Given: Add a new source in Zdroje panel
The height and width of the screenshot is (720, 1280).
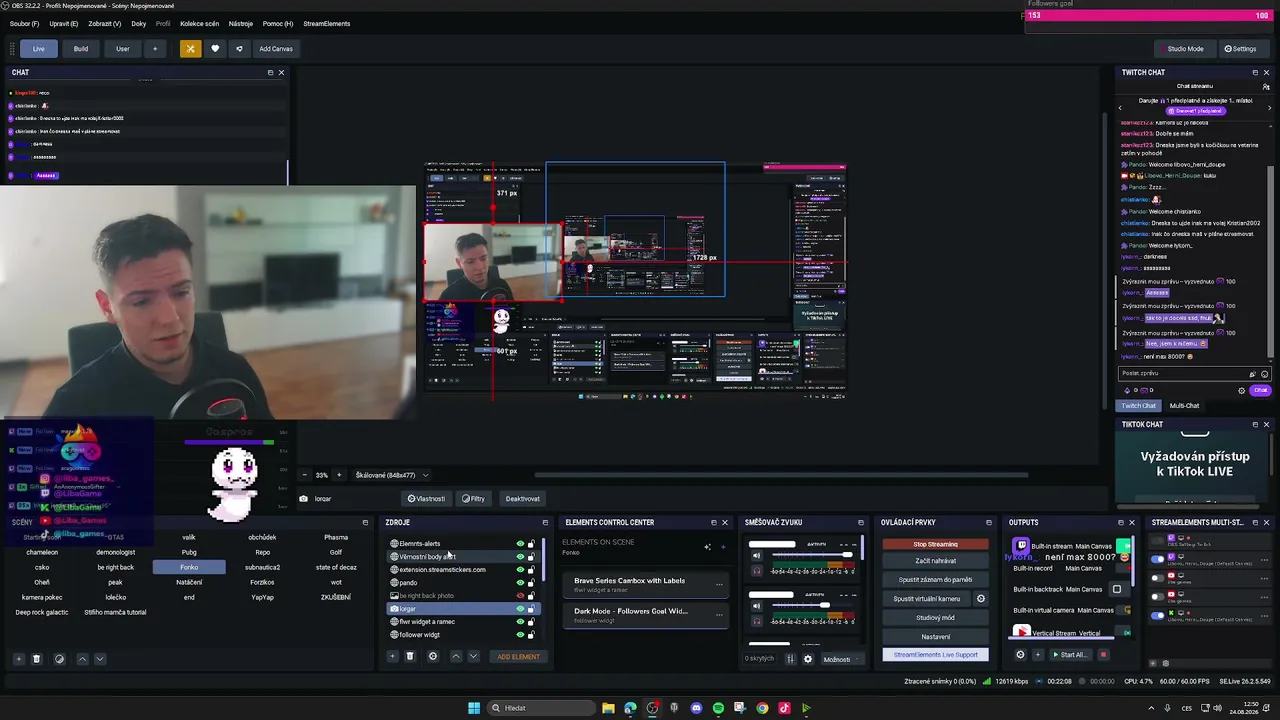Looking at the screenshot, I should pos(392,657).
